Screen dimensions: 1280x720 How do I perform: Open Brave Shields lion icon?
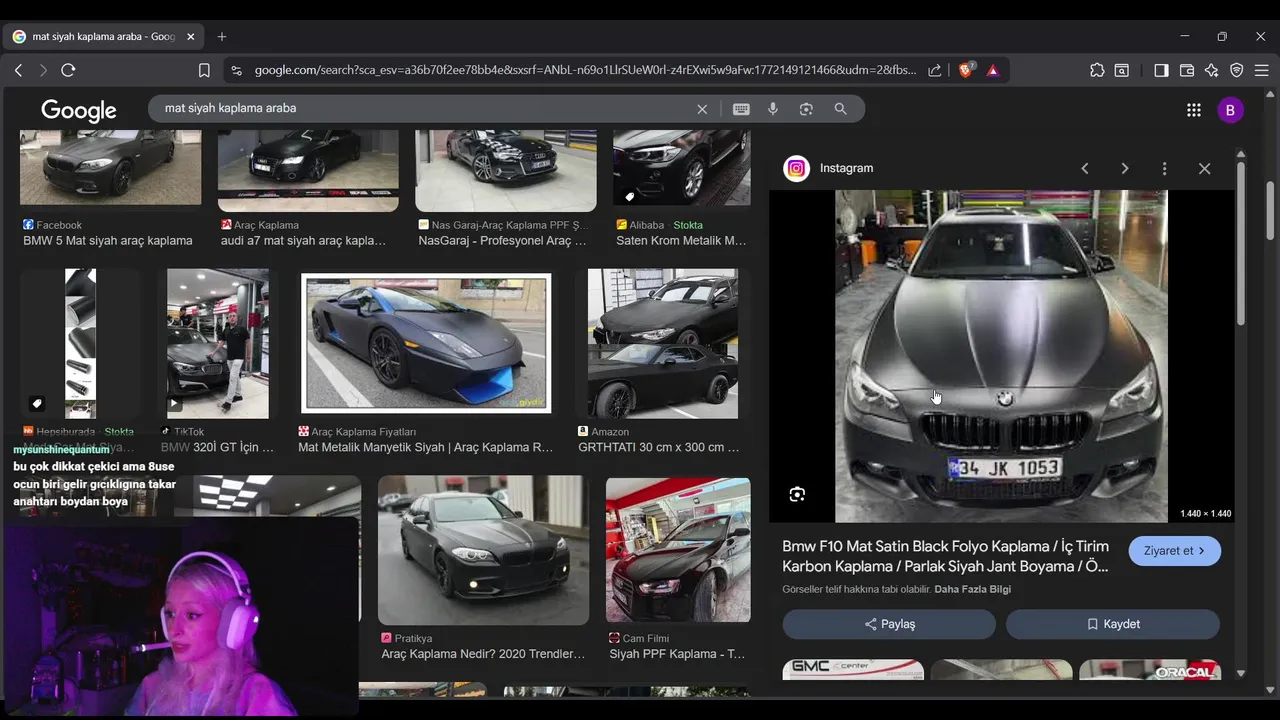coord(966,70)
